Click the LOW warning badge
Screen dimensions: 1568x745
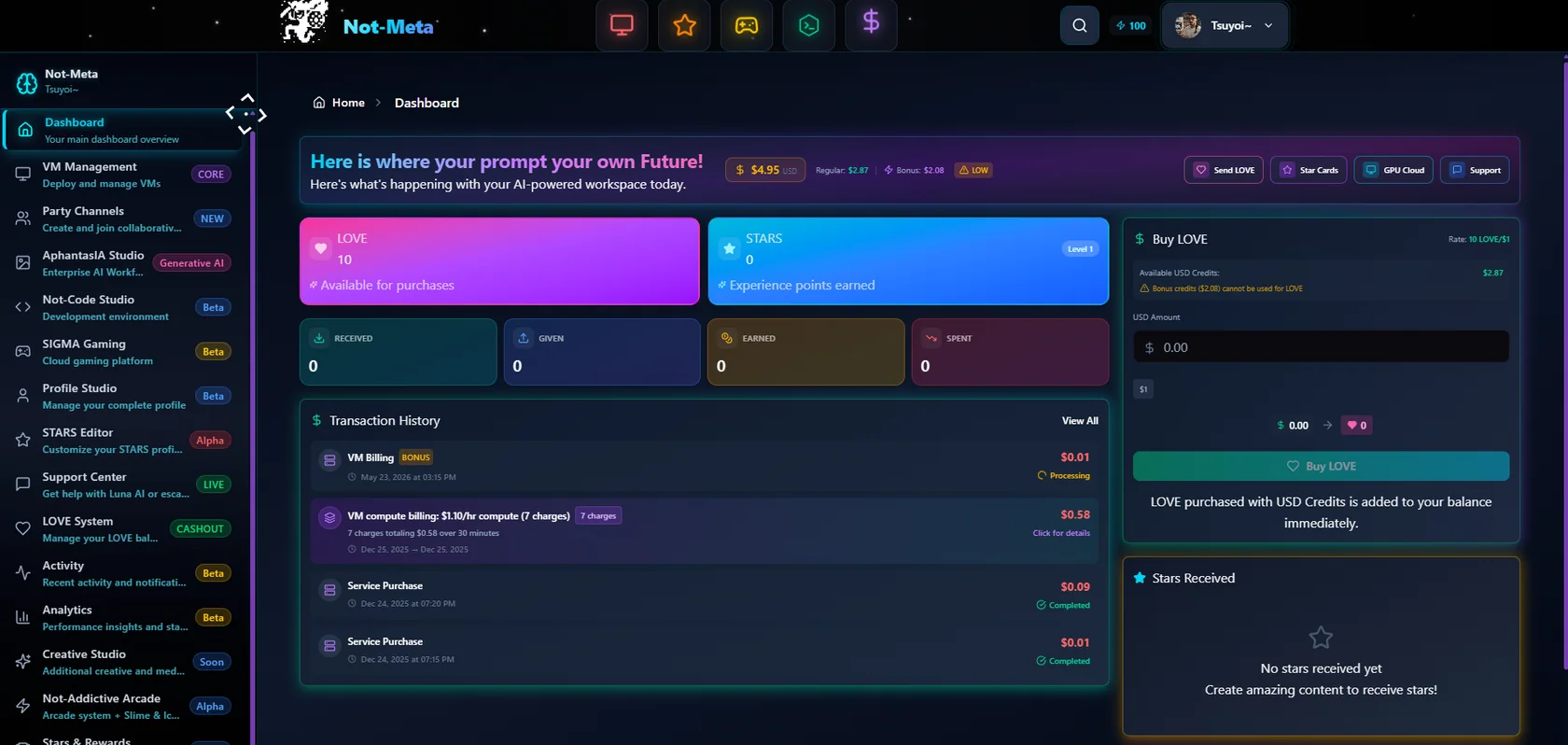973,170
